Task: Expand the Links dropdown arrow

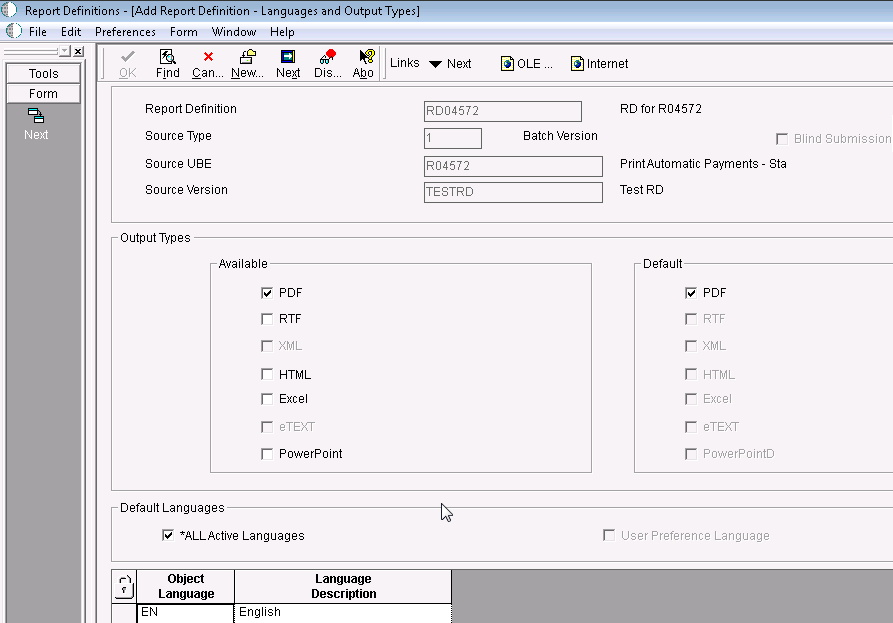Action: point(435,64)
